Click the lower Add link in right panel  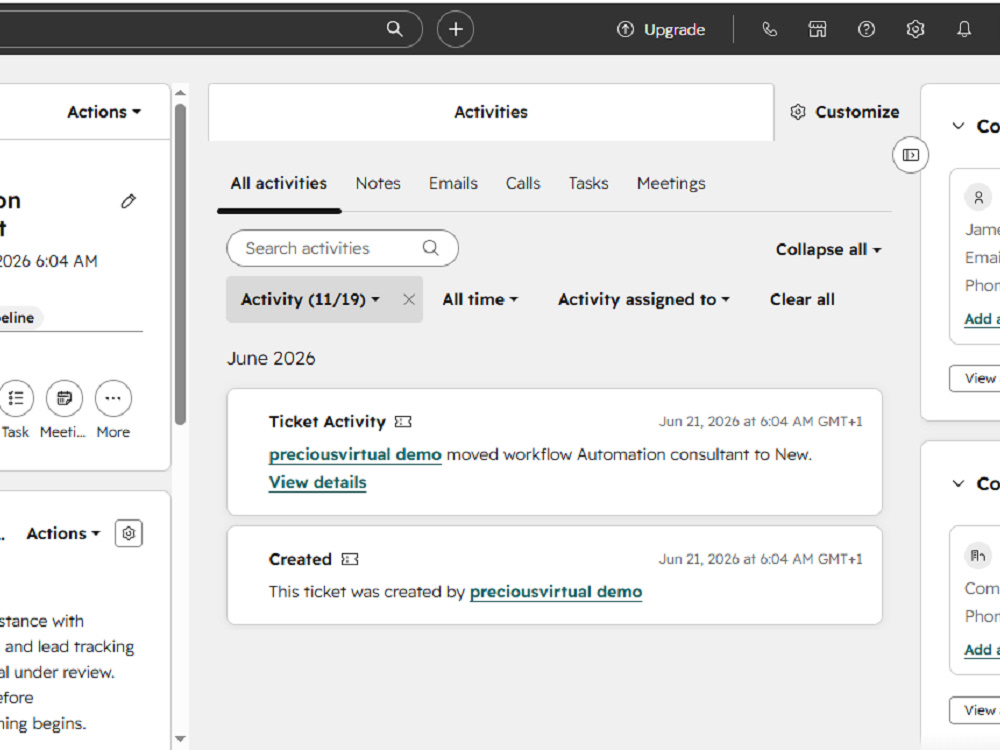(x=982, y=650)
